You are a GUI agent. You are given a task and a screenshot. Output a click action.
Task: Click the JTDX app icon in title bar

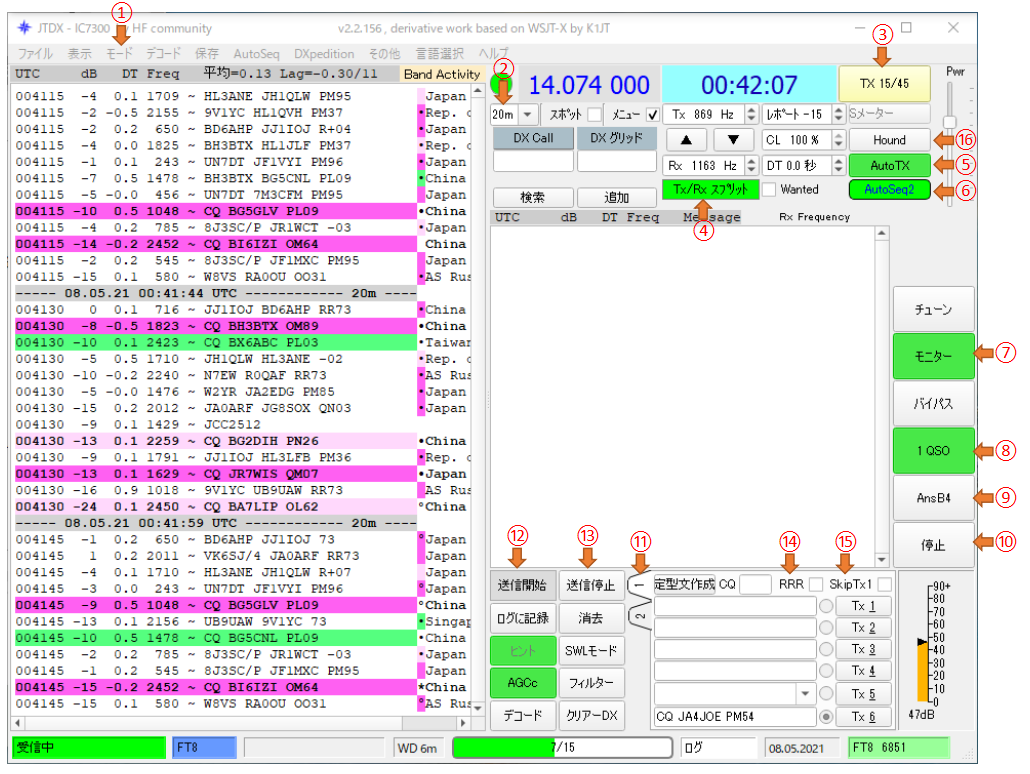pos(24,28)
